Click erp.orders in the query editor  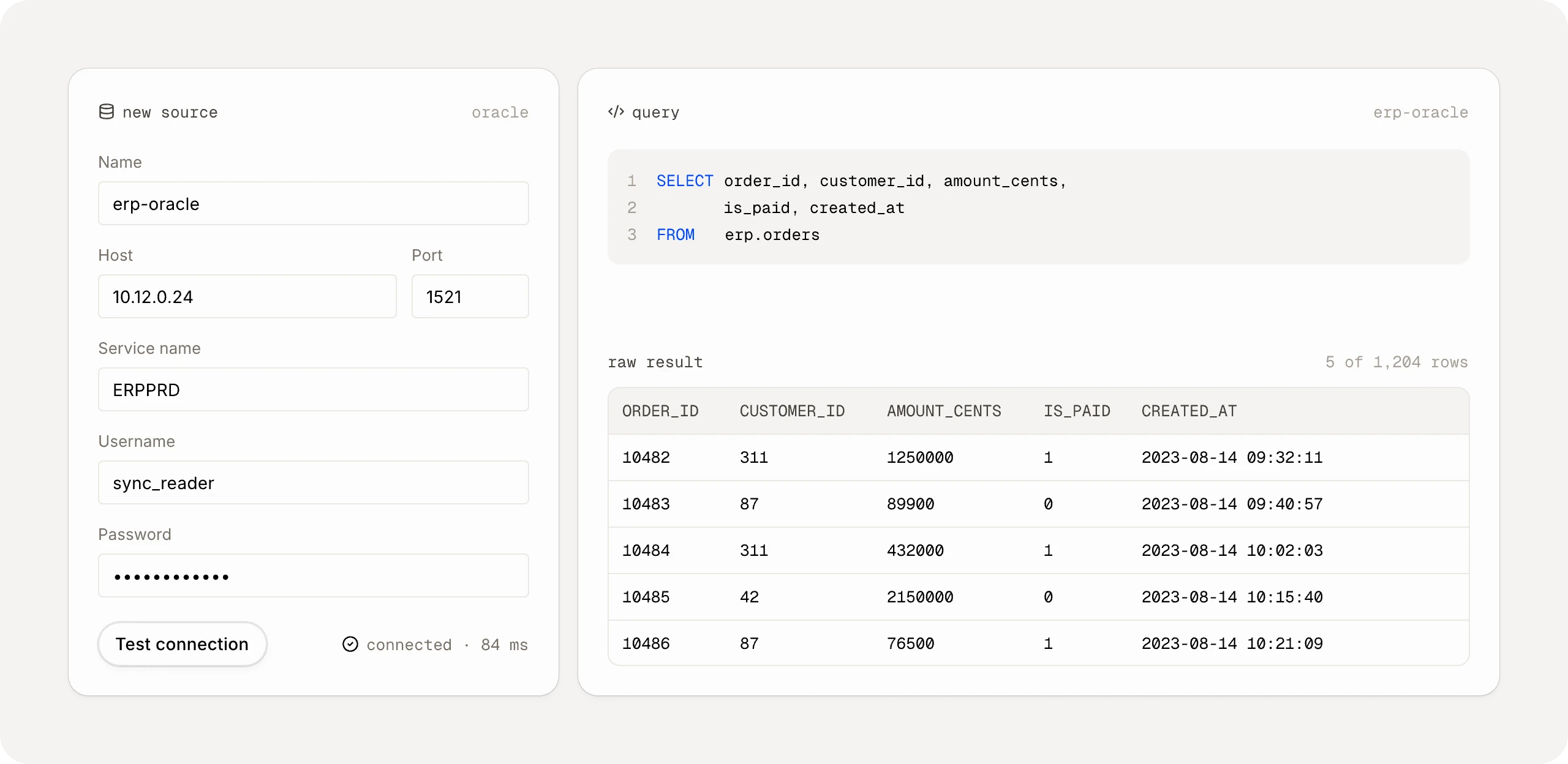[x=772, y=234]
